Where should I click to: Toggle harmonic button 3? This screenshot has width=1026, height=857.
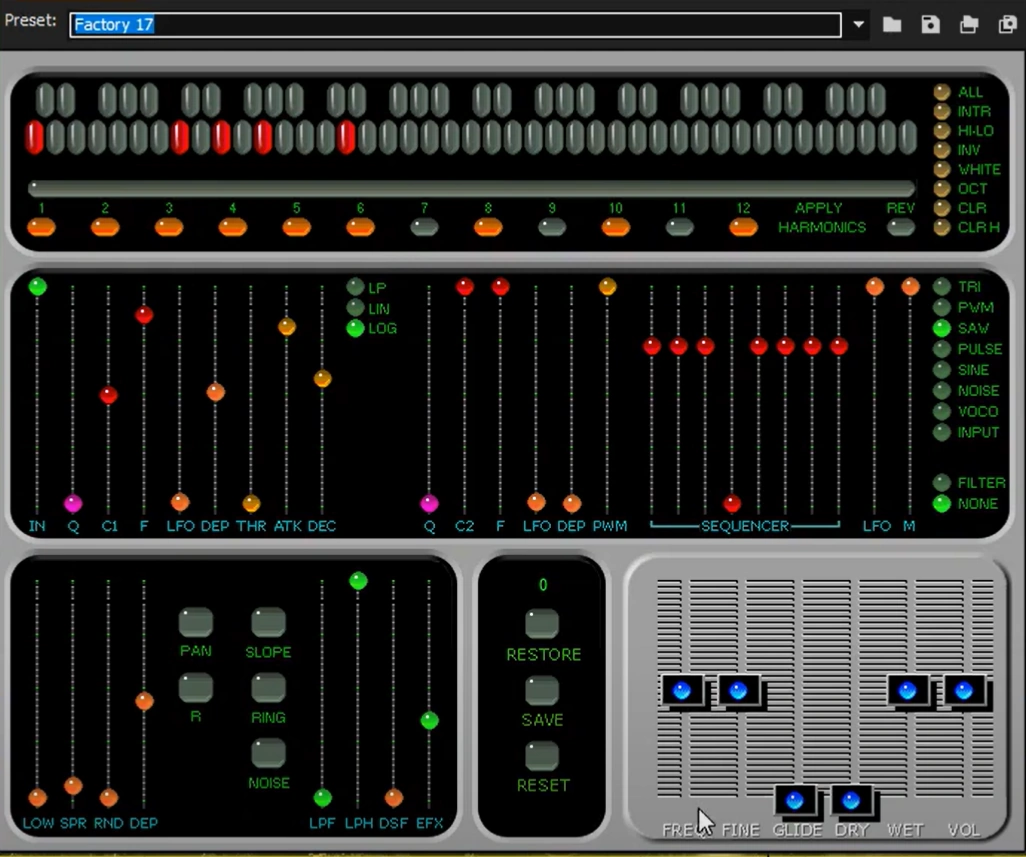169,228
